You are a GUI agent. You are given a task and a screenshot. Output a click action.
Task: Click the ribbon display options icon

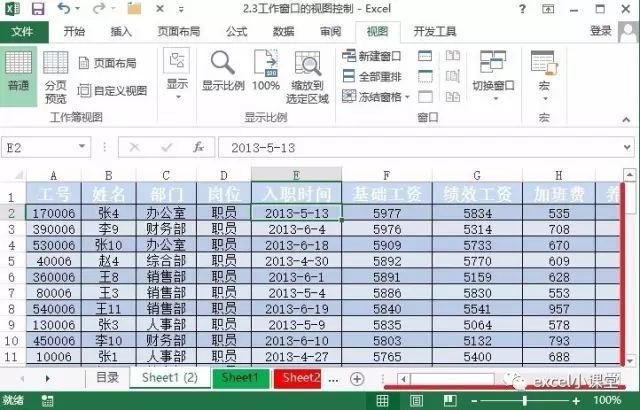[x=548, y=9]
